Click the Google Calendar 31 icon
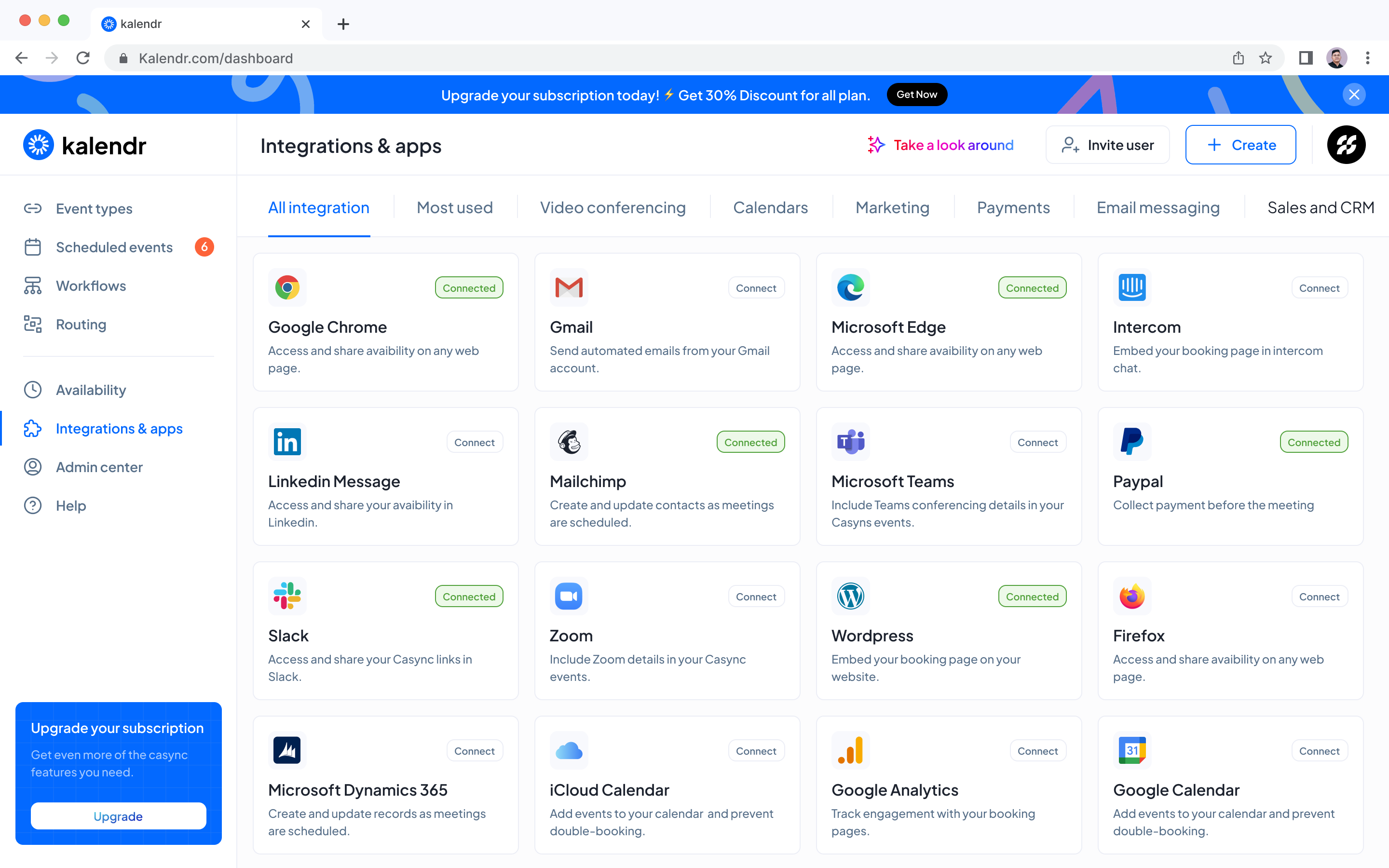1389x868 pixels. [1132, 750]
